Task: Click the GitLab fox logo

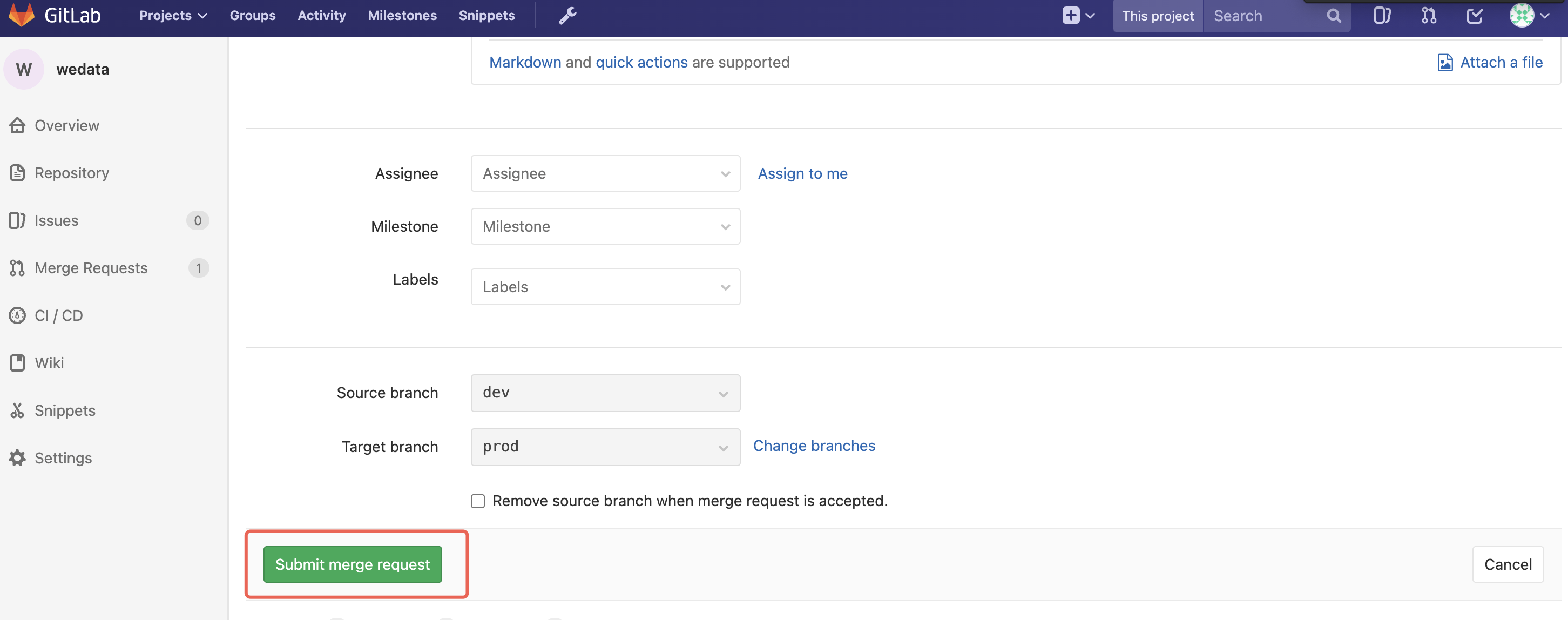Action: 22,15
